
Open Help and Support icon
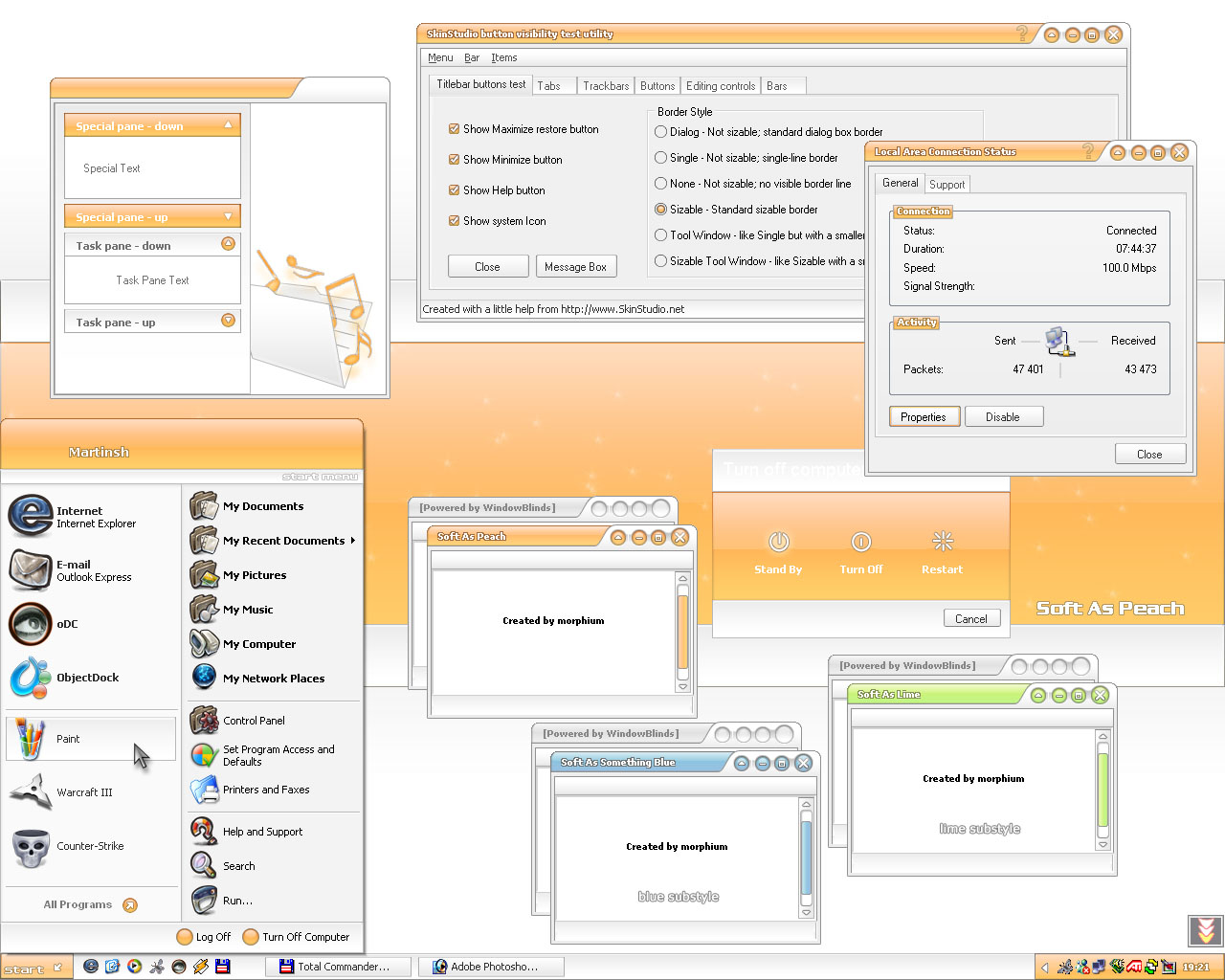204,832
